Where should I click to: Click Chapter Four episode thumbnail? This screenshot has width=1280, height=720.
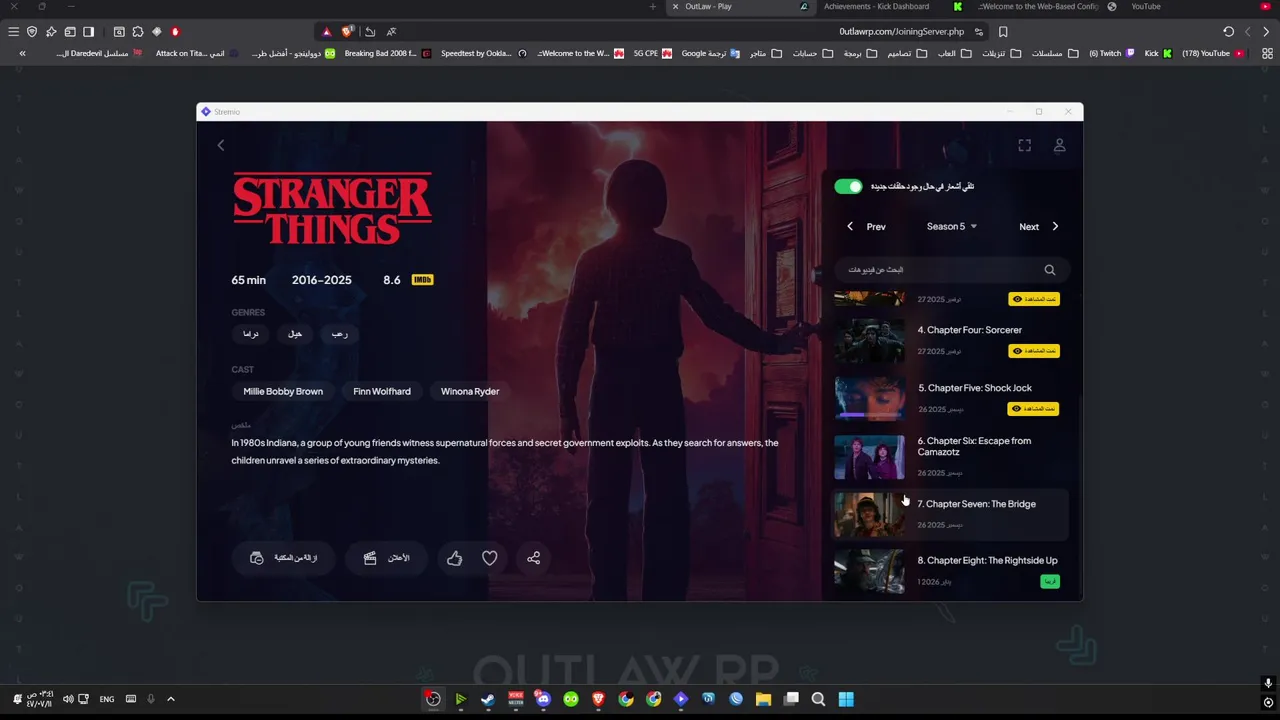tap(869, 341)
